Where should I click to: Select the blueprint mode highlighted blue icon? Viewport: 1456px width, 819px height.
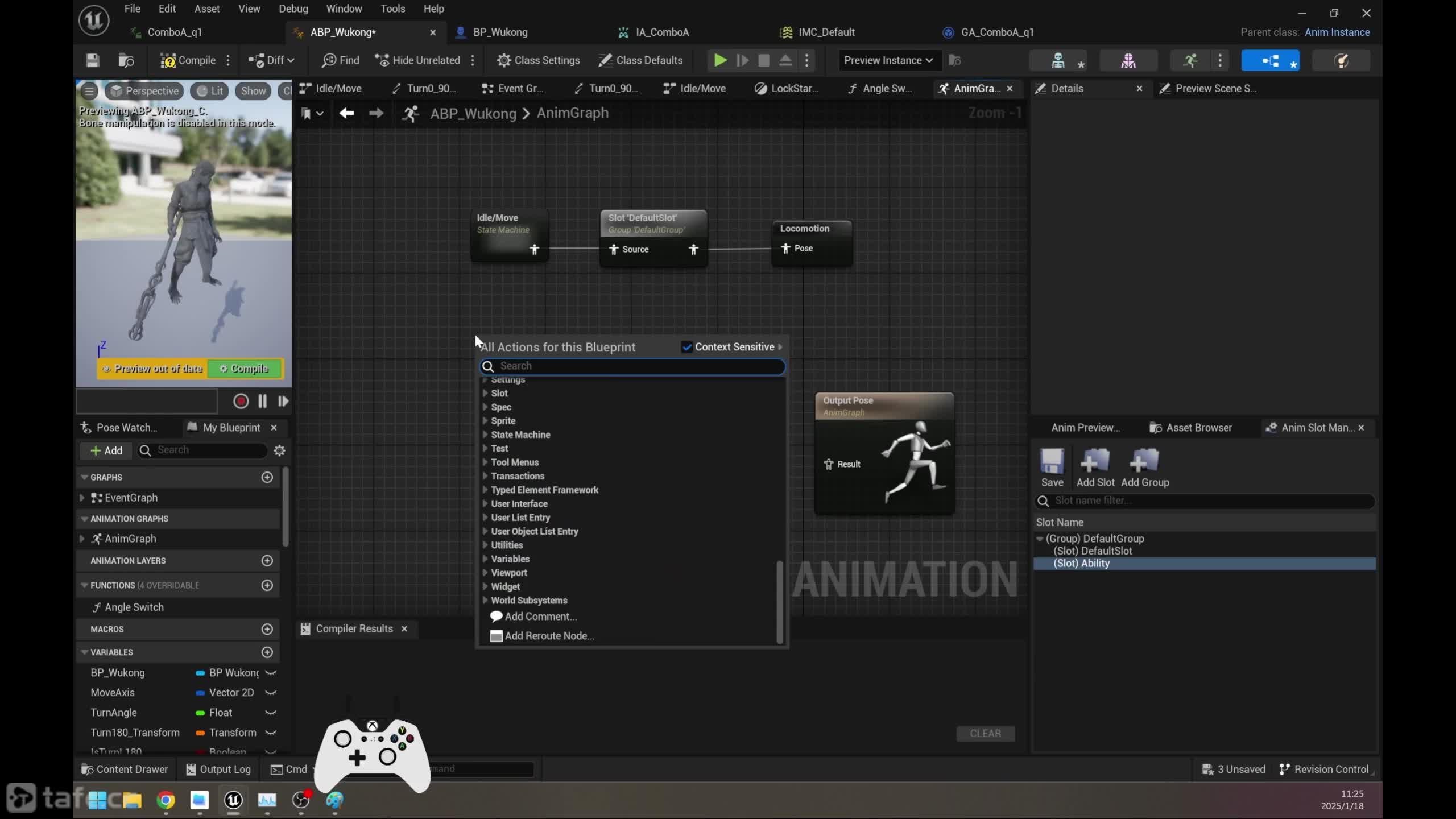[x=1270, y=60]
